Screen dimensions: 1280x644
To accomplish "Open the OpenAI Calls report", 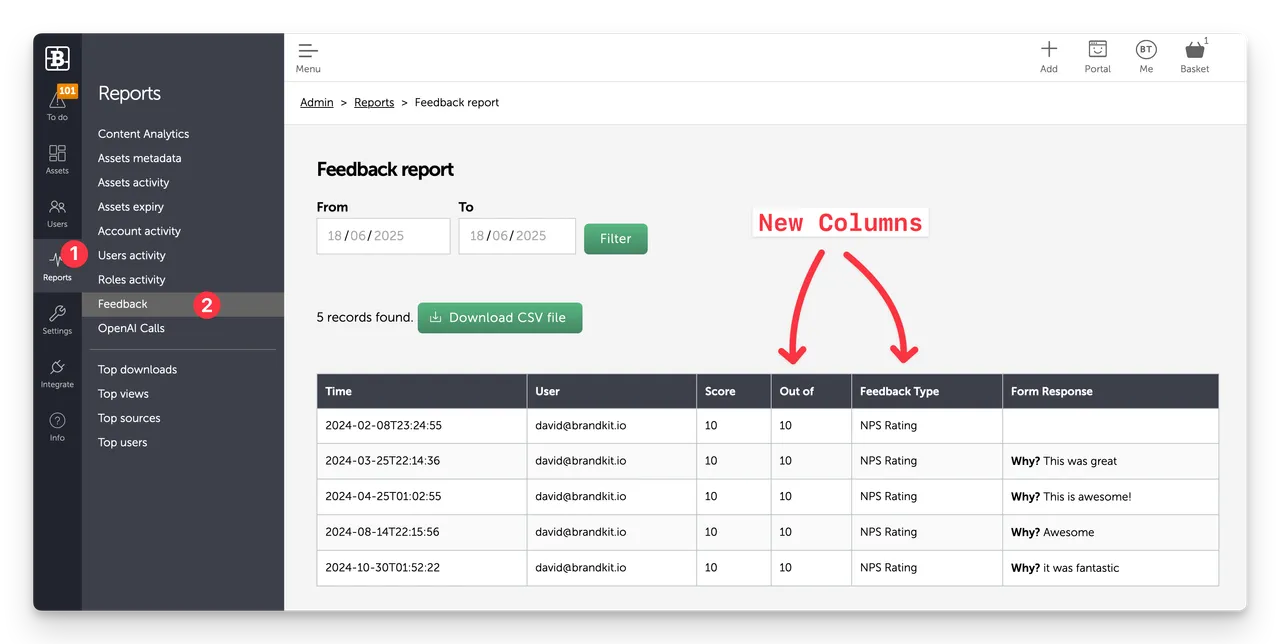I will pos(131,328).
